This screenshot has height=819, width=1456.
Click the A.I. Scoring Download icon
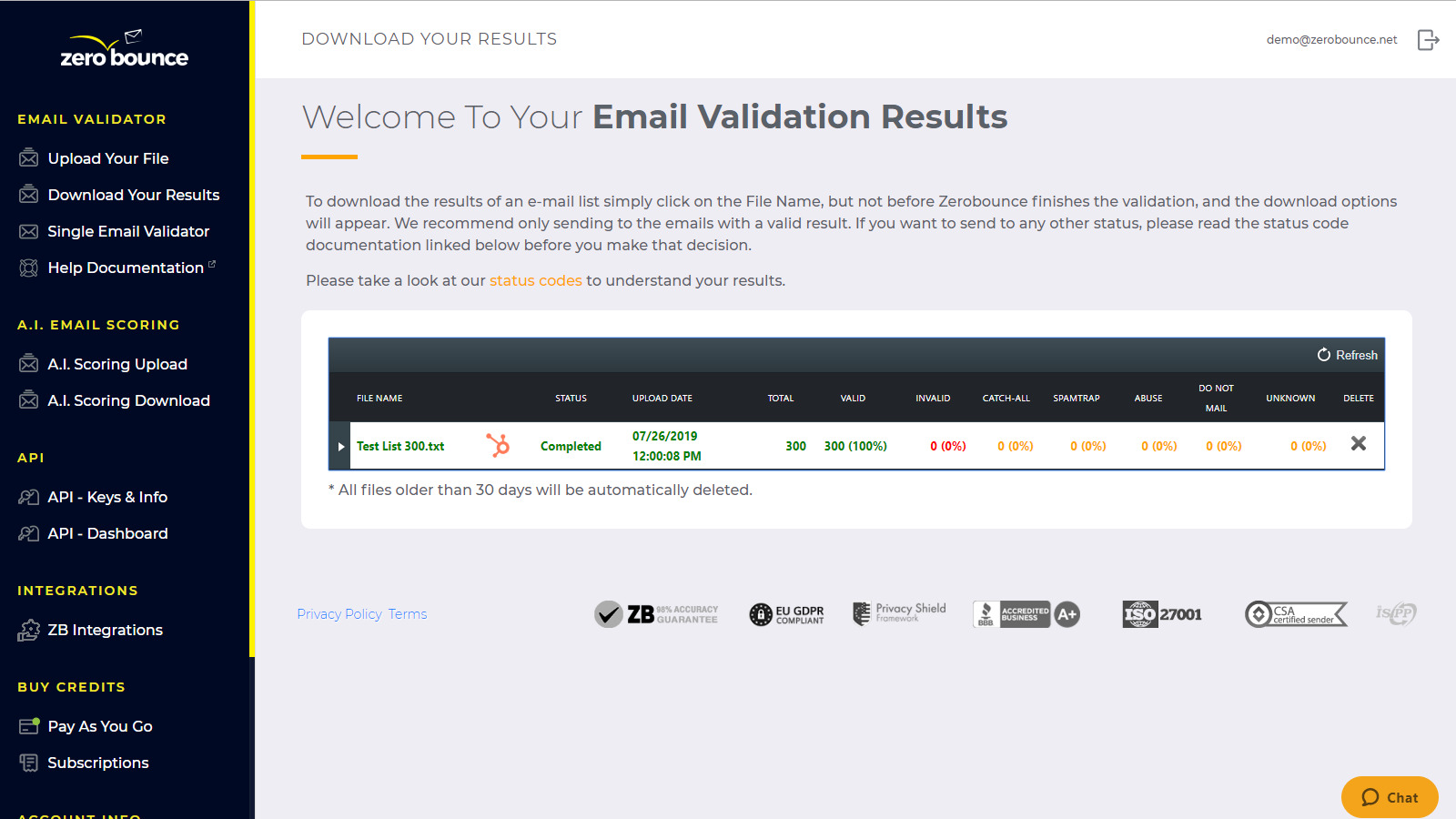29,400
